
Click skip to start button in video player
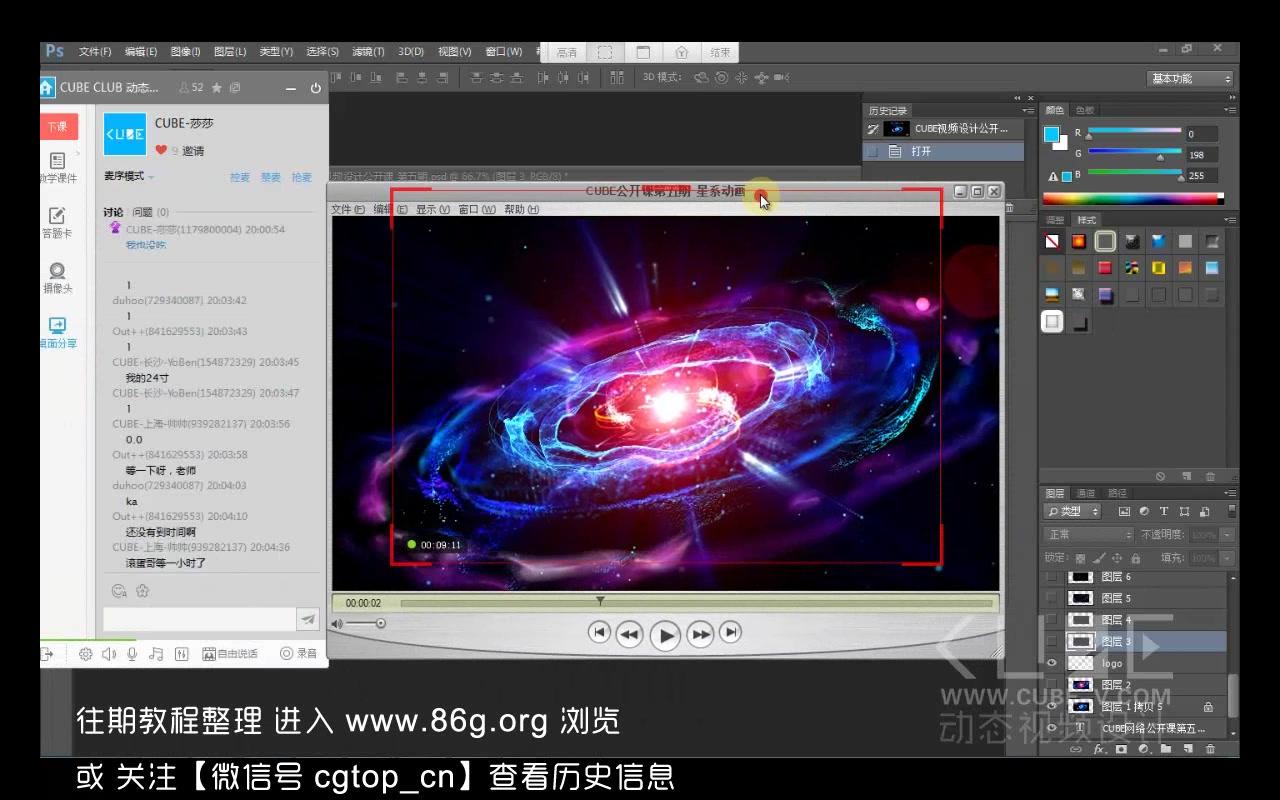tap(599, 632)
